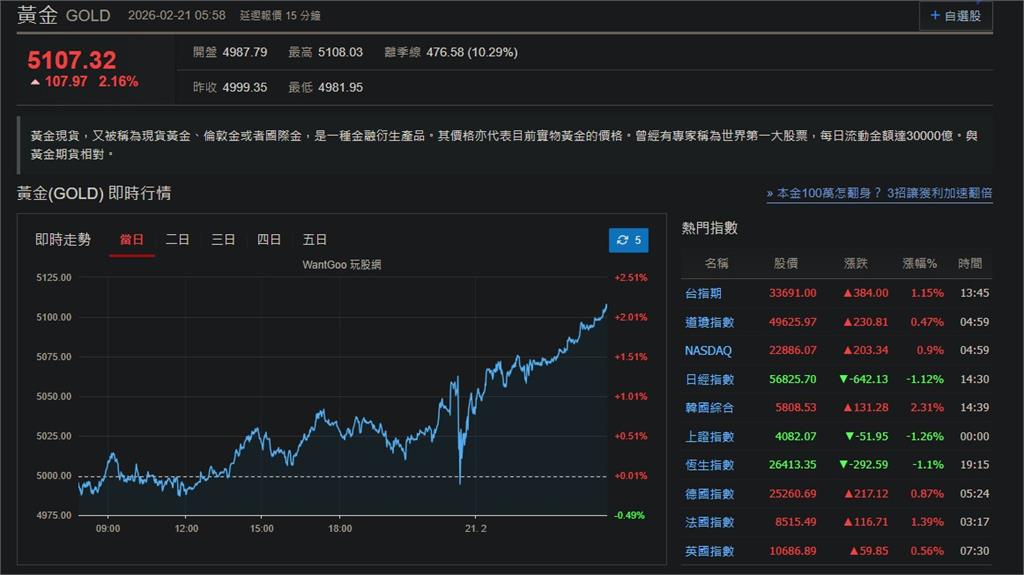Click the chart refresh button

628,240
